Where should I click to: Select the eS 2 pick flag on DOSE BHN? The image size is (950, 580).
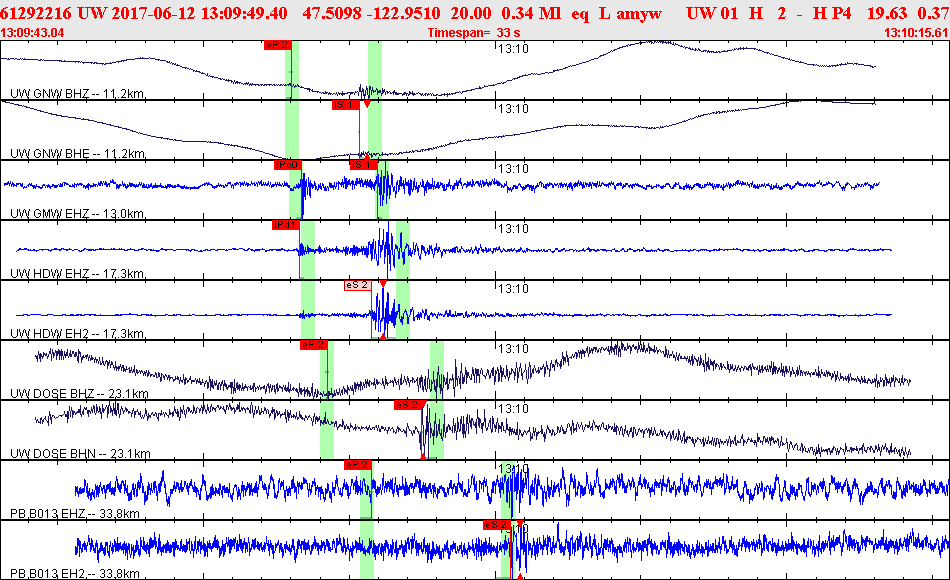408,405
